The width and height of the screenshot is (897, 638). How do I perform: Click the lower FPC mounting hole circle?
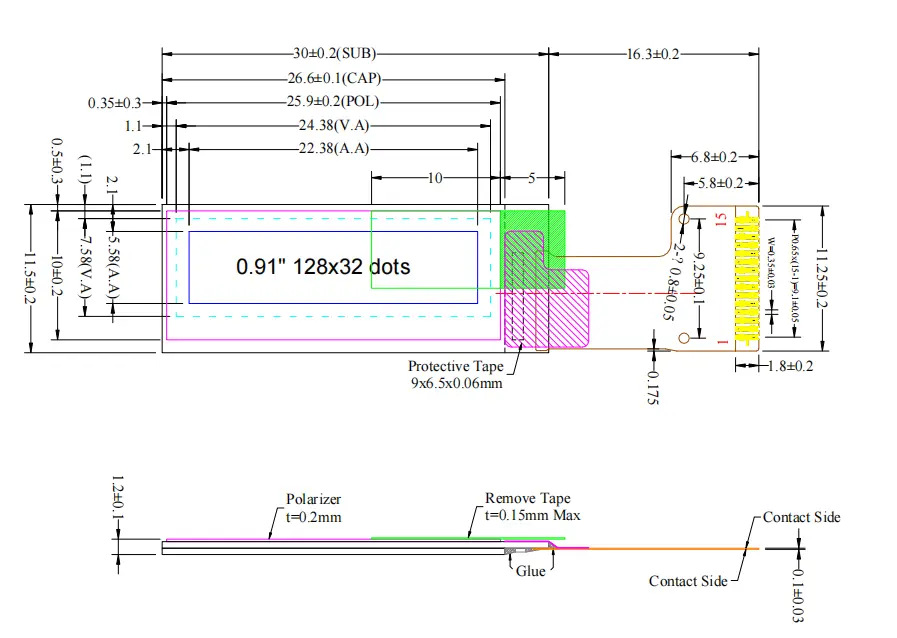[x=684, y=338]
